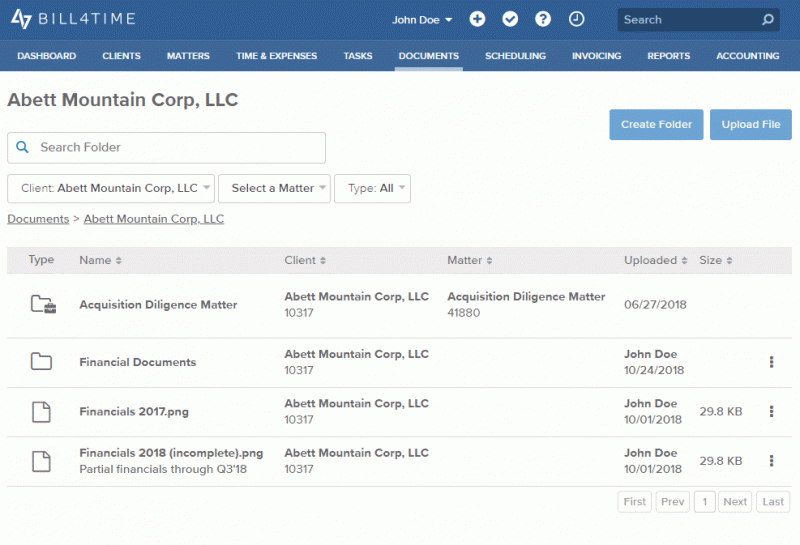The height and width of the screenshot is (545, 800).
Task: Open the Scheduling tab
Action: point(515,56)
